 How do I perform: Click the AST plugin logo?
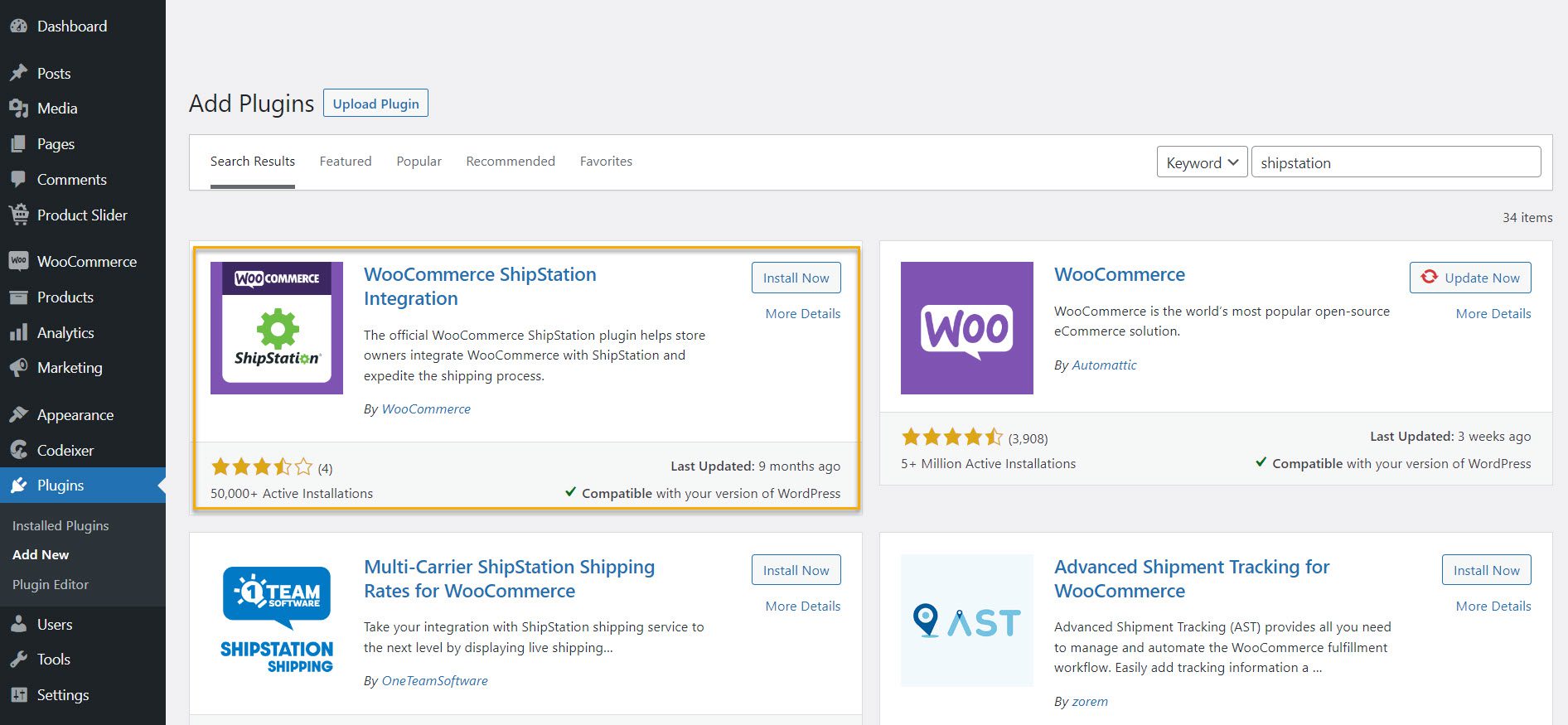[x=967, y=621]
